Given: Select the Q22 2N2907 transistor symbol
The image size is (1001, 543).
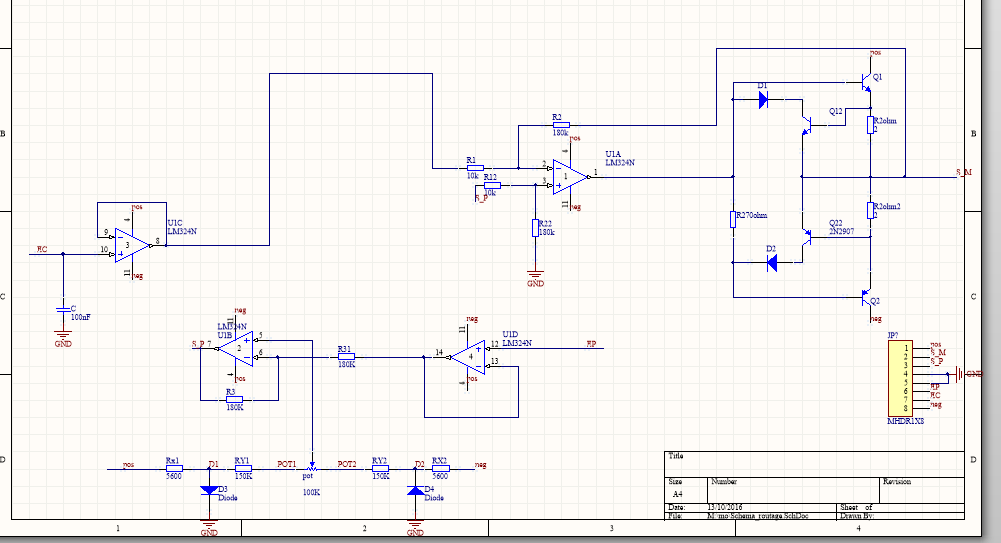Looking at the screenshot, I should [x=806, y=237].
